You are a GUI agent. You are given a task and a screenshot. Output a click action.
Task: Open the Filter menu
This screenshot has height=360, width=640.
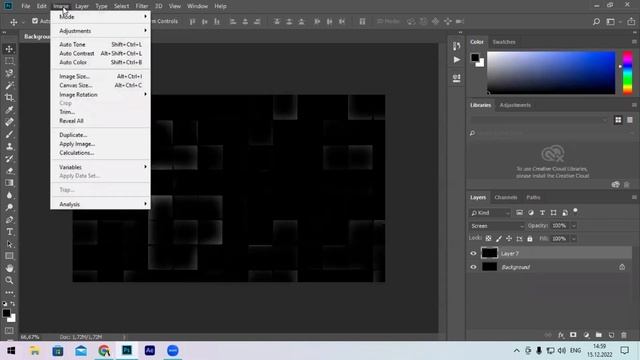coord(142,6)
